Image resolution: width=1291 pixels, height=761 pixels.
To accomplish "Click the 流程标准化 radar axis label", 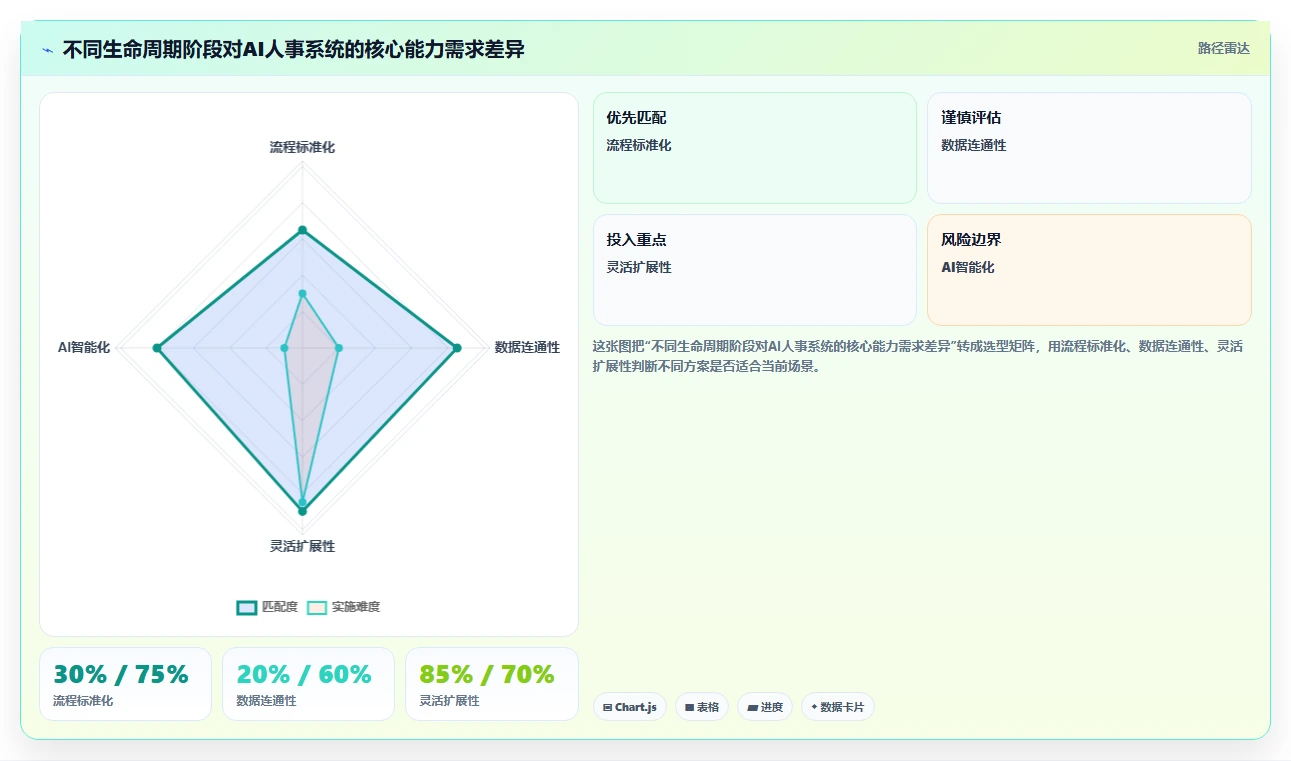I will 302,147.
